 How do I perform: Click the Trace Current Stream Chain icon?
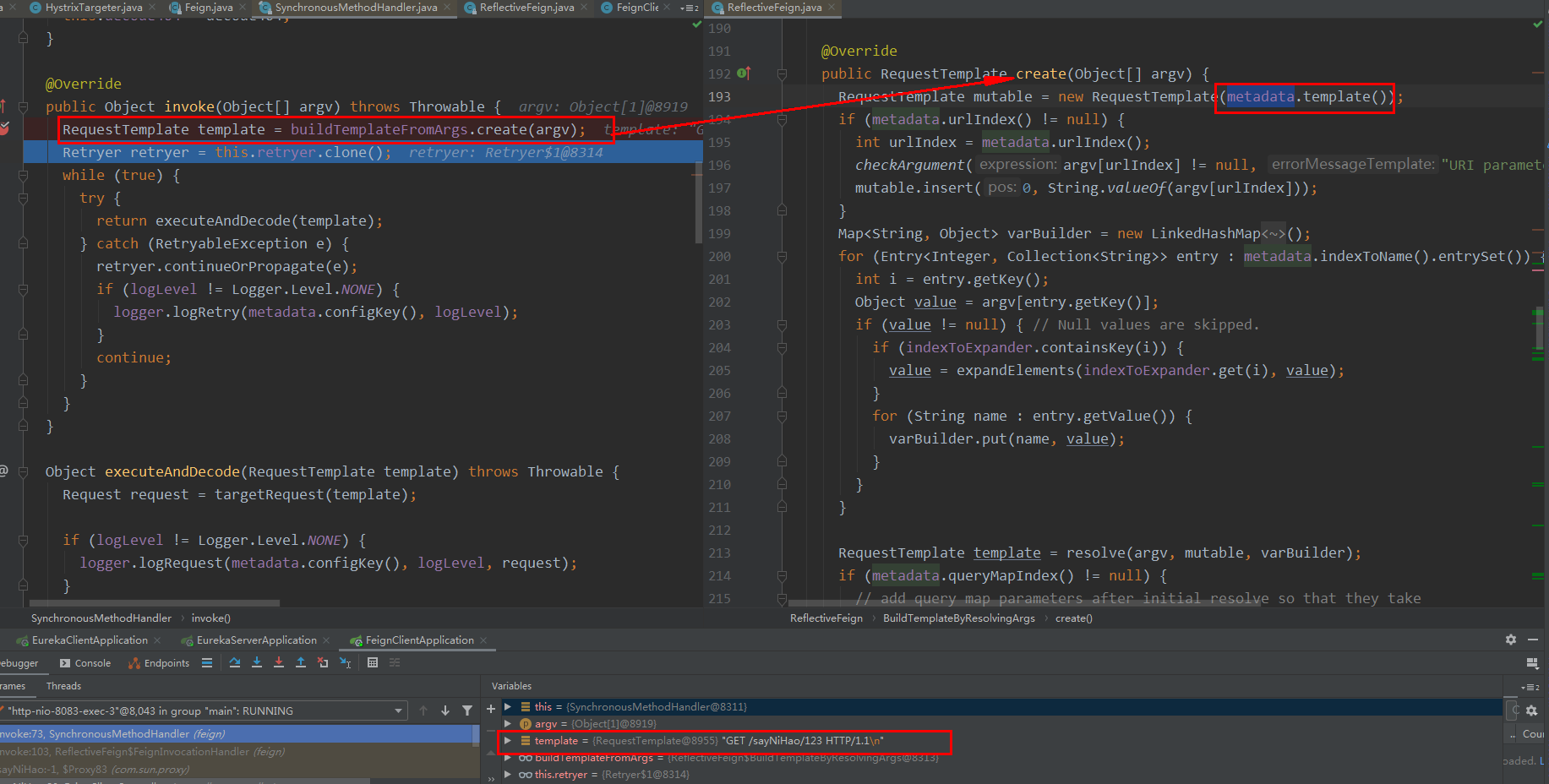coord(395,663)
